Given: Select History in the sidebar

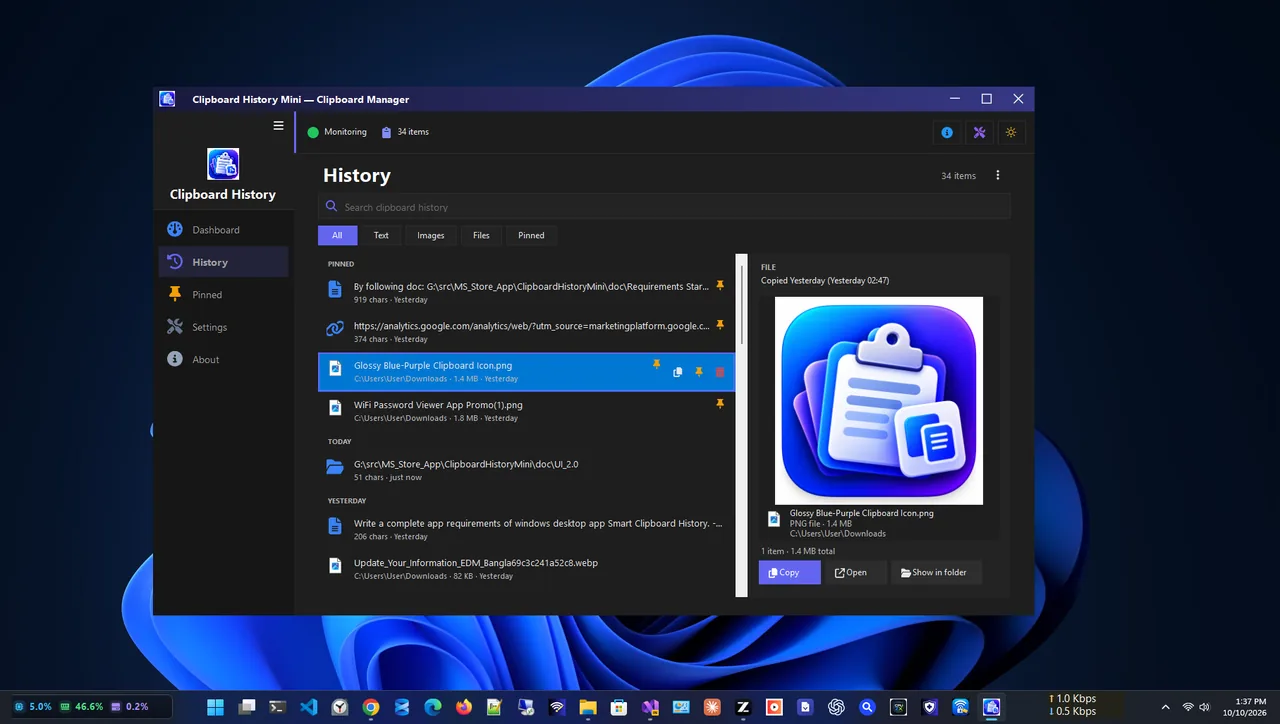Looking at the screenshot, I should (223, 262).
